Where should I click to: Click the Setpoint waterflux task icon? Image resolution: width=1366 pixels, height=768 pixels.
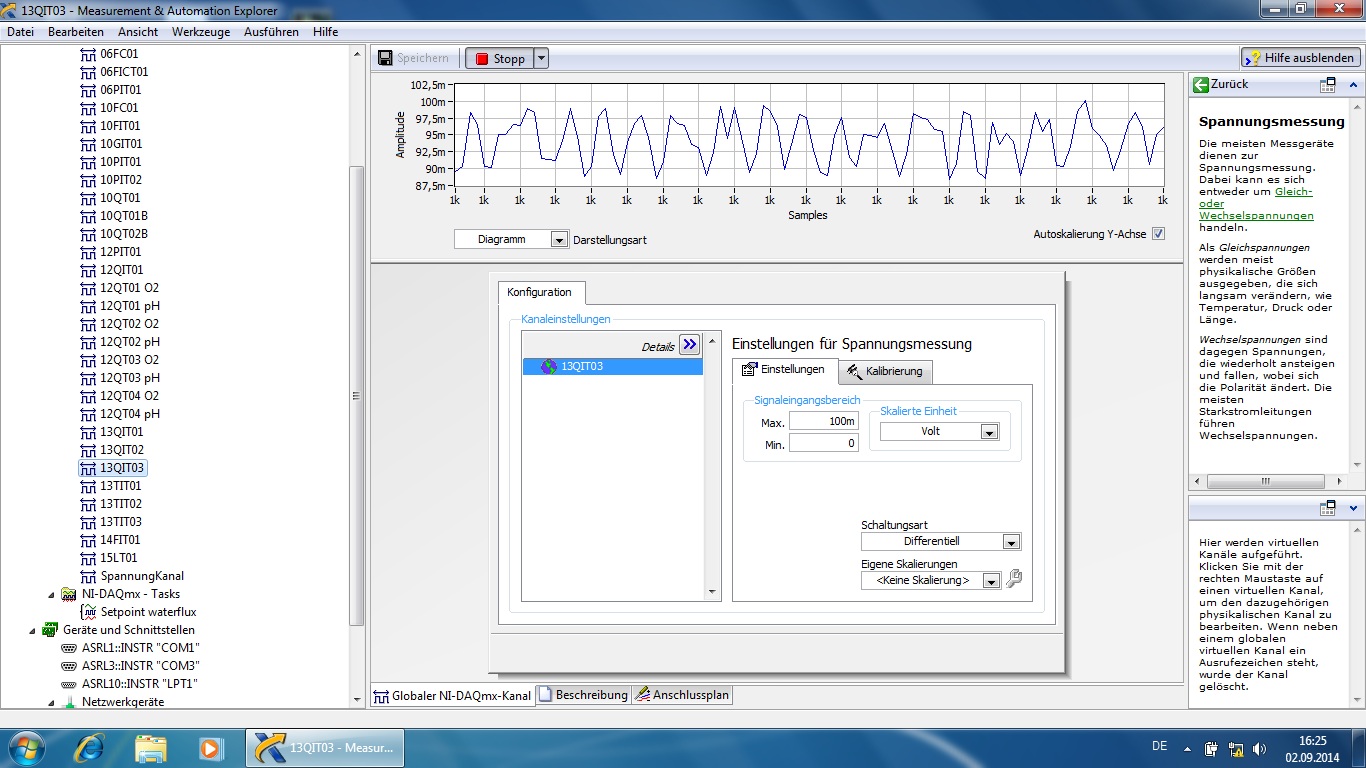pyautogui.click(x=88, y=612)
